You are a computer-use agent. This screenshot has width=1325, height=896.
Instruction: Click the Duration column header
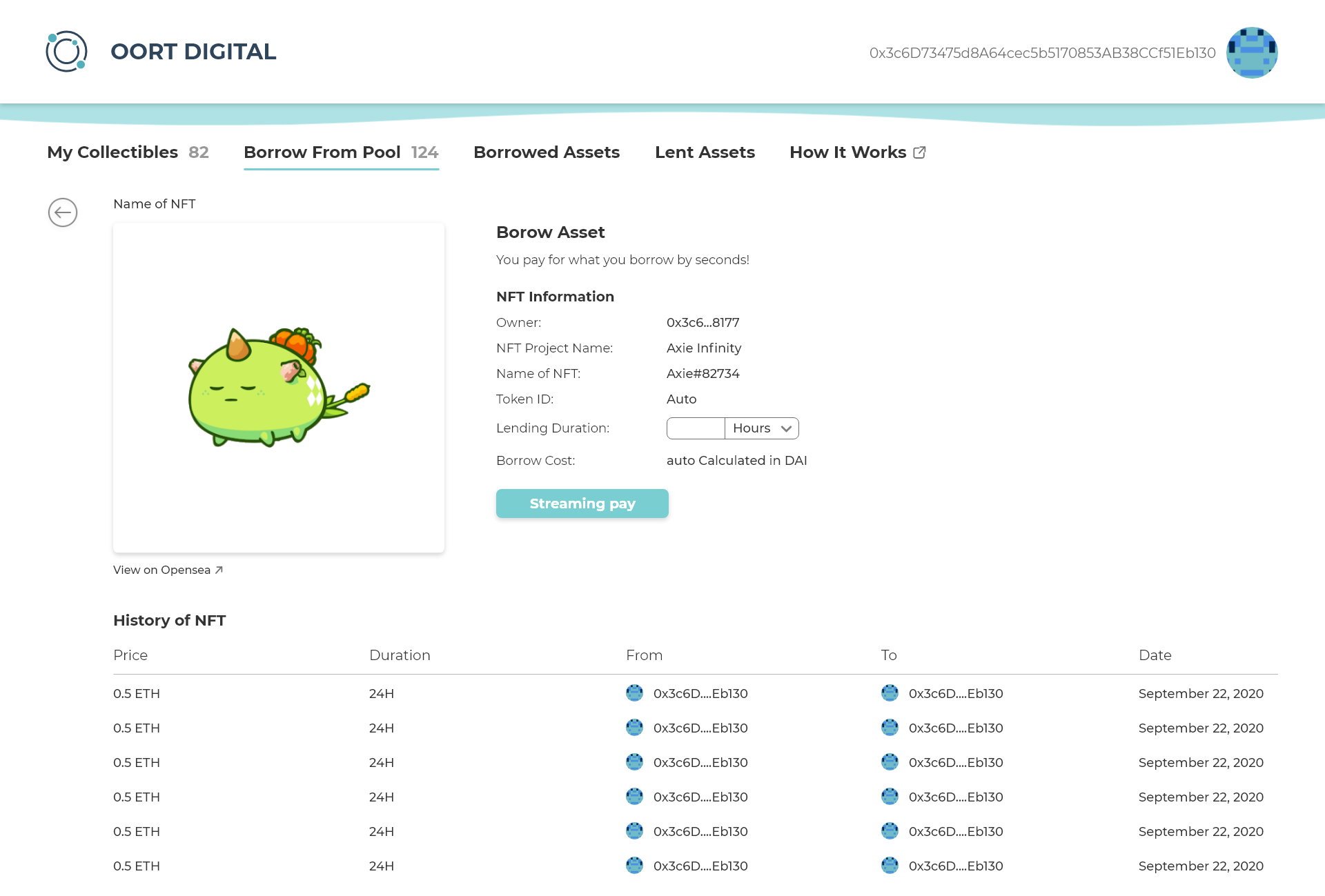click(x=400, y=655)
